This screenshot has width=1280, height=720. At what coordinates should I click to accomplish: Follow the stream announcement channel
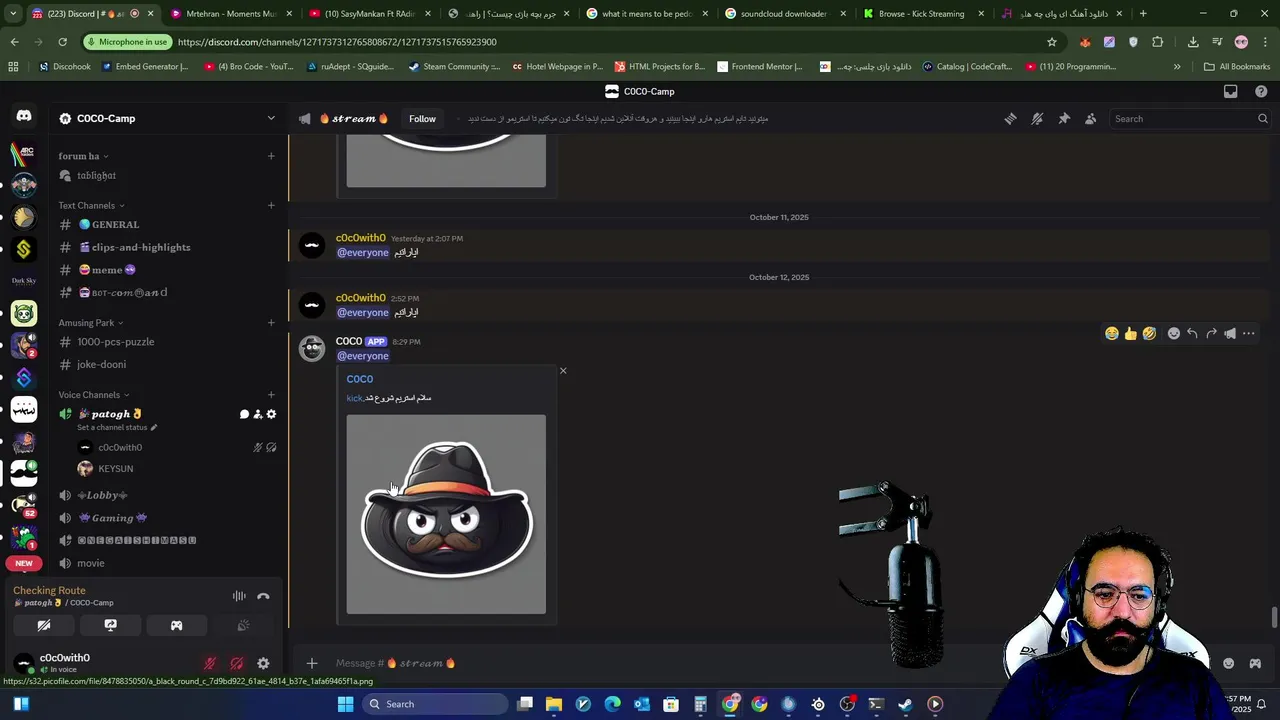tap(422, 119)
